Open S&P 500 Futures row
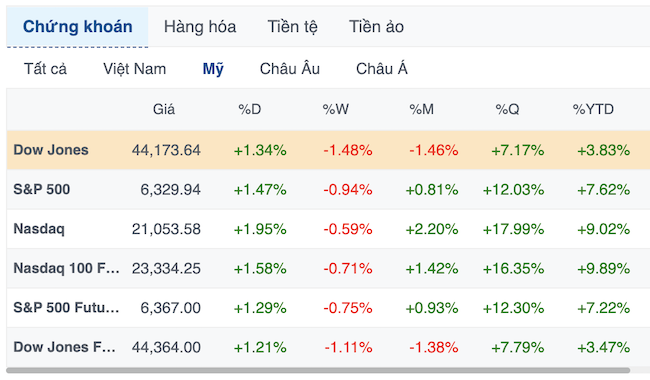650x380 pixels. pos(328,308)
